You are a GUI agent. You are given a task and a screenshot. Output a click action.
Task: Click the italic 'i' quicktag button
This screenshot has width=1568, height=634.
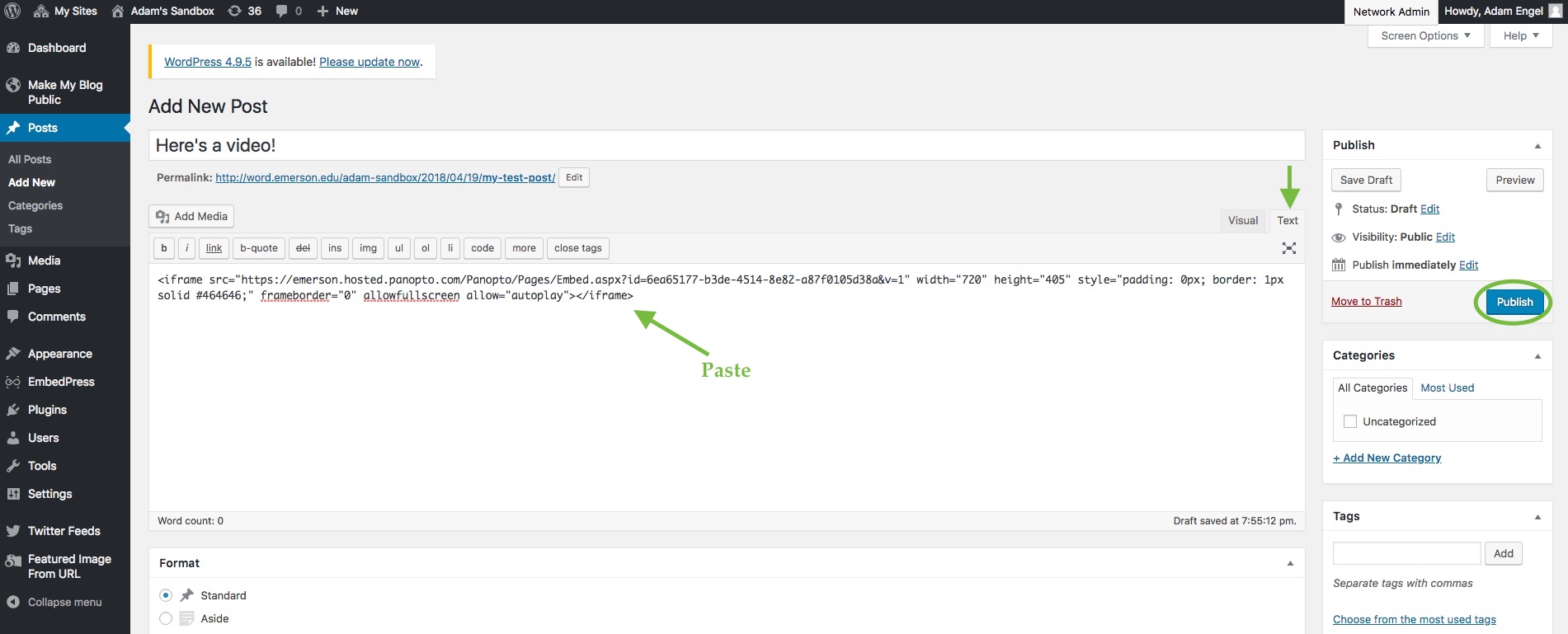(x=187, y=248)
